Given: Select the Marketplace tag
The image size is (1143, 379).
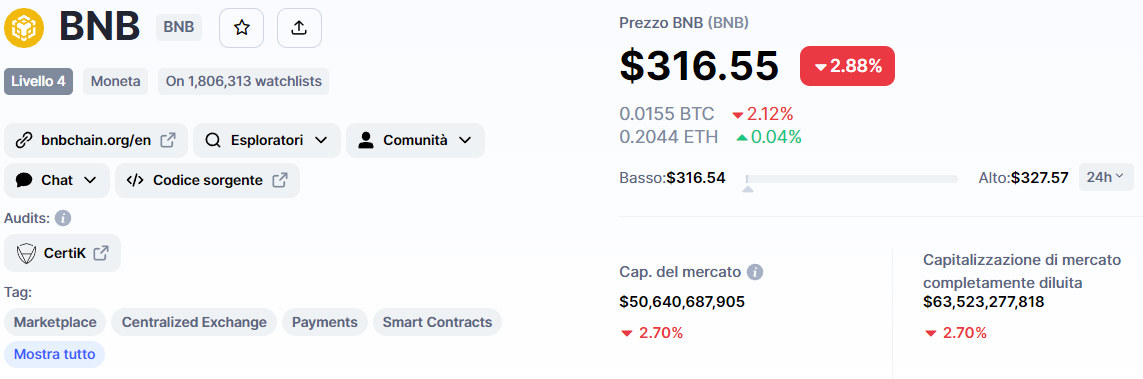Looking at the screenshot, I should coord(55,322).
